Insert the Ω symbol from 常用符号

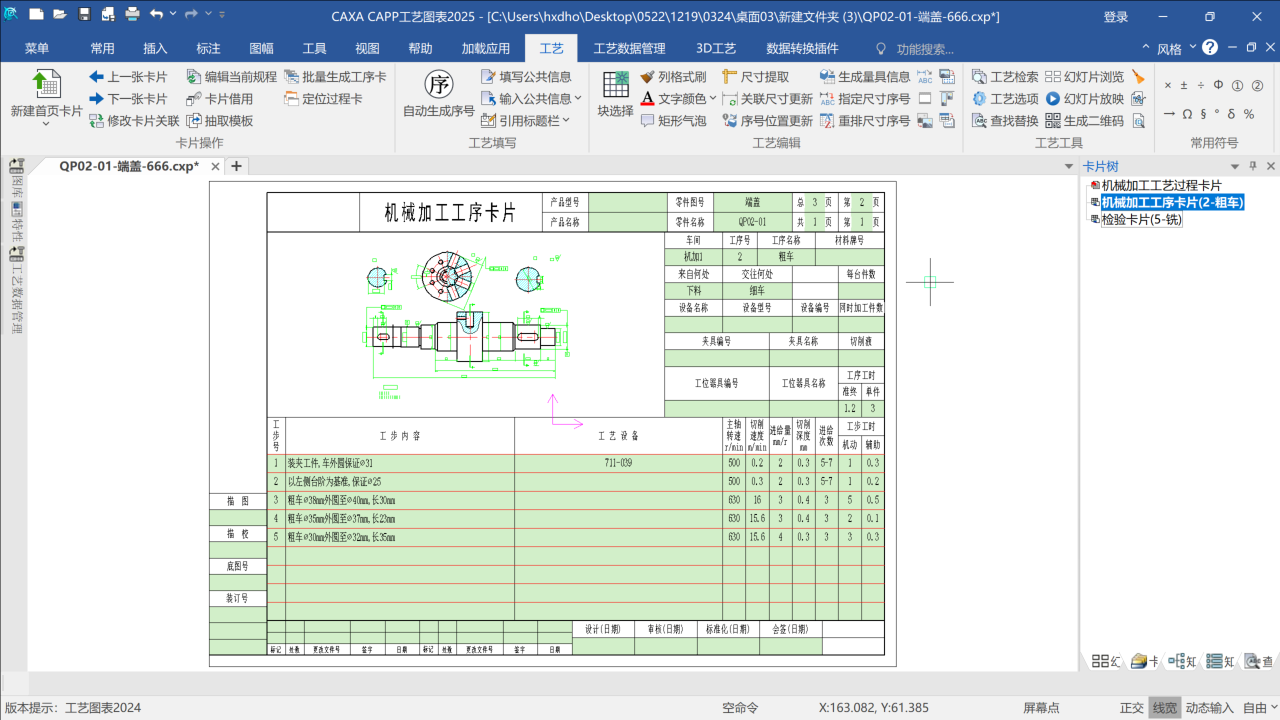1186,114
